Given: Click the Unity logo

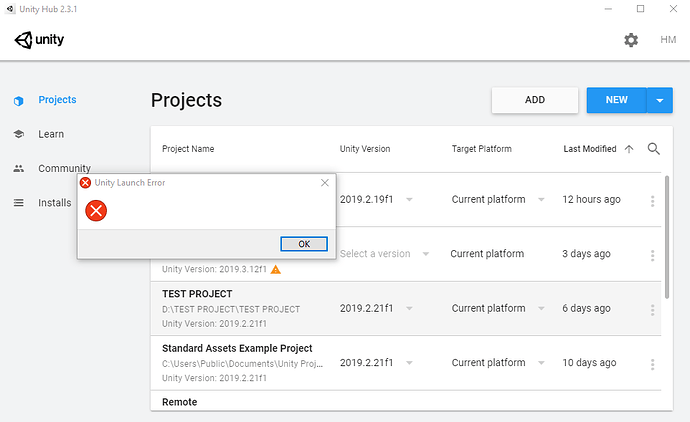Looking at the screenshot, I should coord(38,41).
